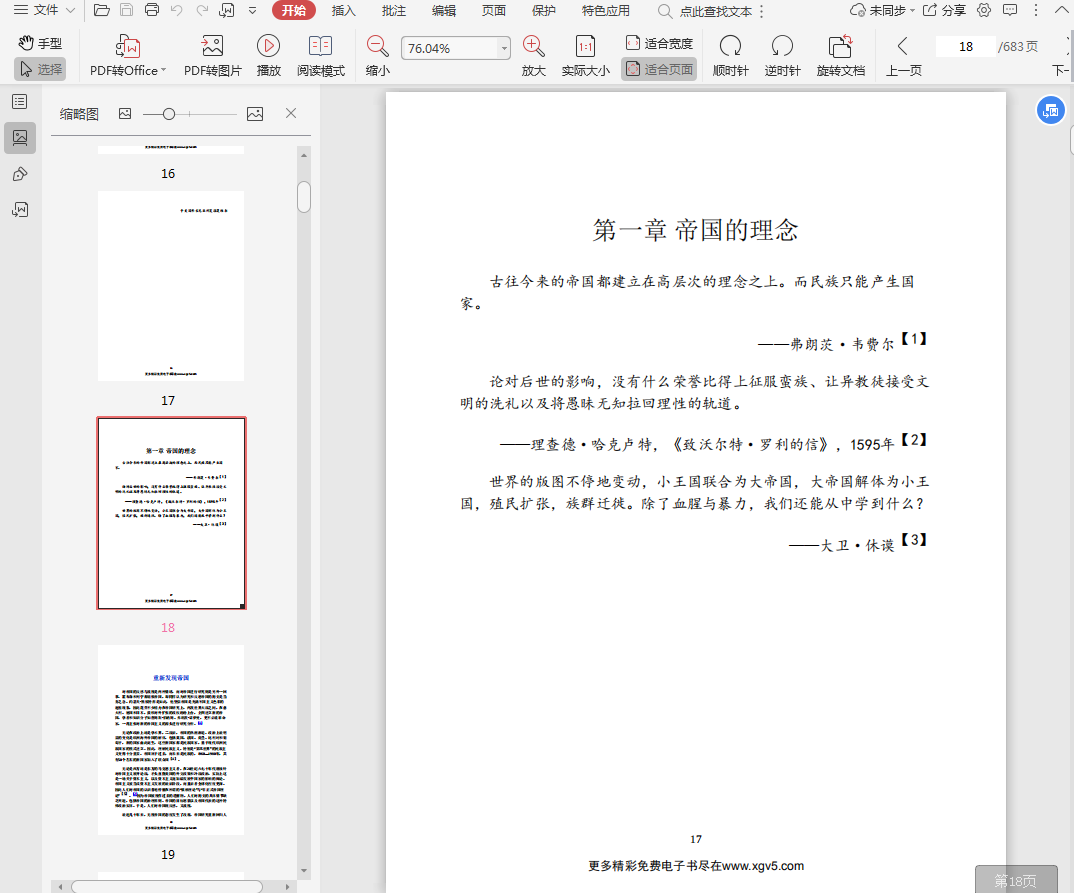Click 旋转文档 rotate document
1074x893 pixels.
840,56
